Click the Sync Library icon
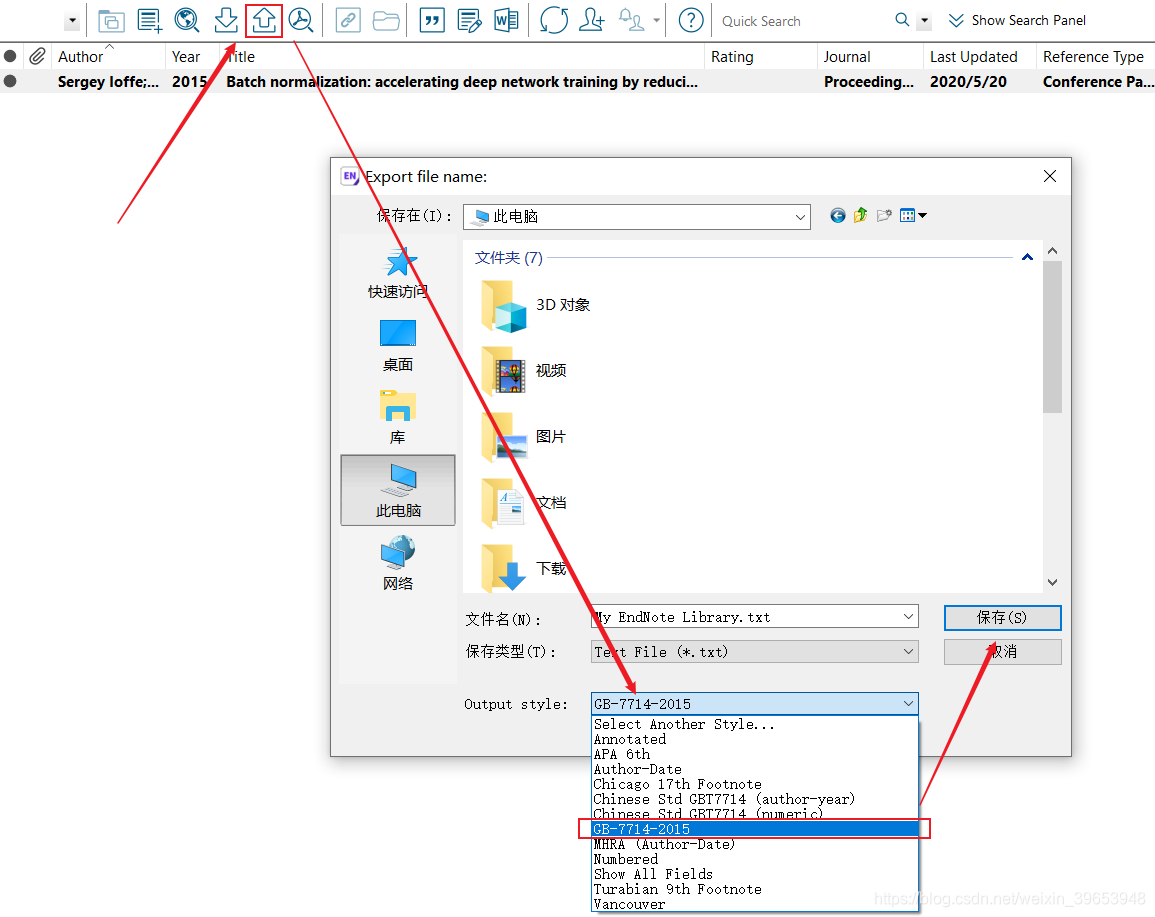This screenshot has width=1155, height=917. (553, 21)
